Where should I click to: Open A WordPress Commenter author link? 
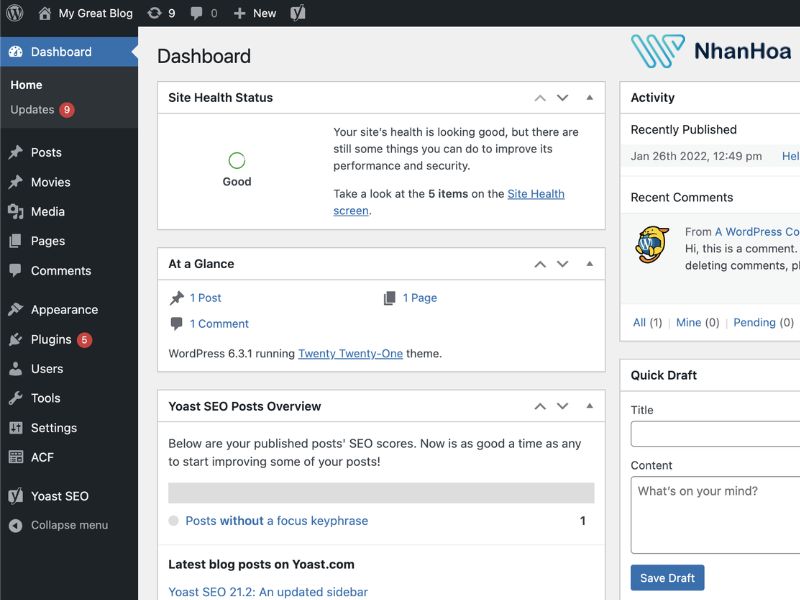point(757,232)
